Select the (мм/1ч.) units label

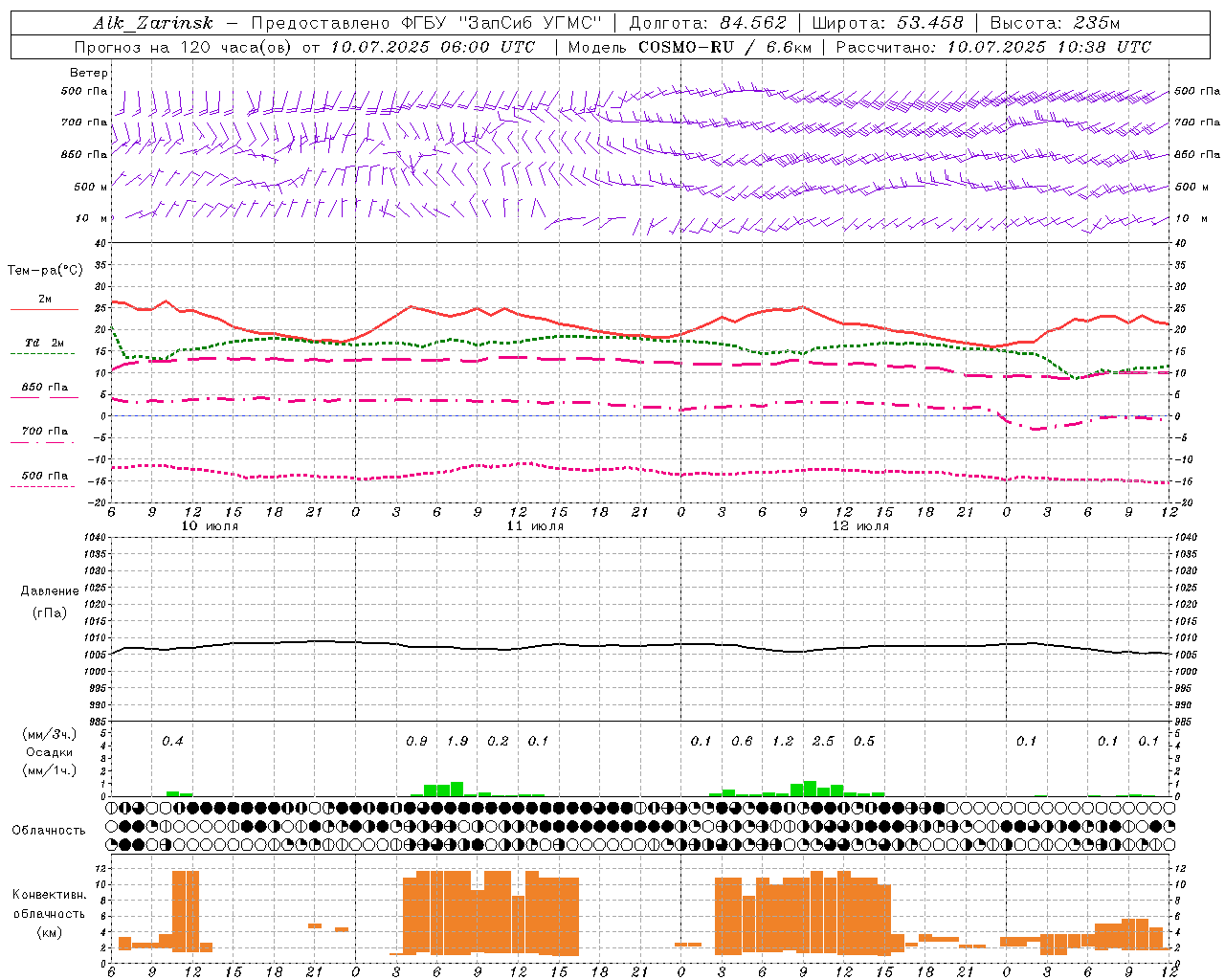click(x=49, y=770)
